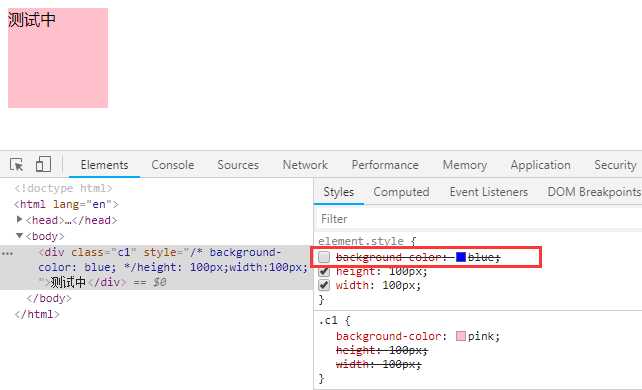The height and width of the screenshot is (390, 642).
Task: Activate the inspect element picker icon
Action: 16,165
